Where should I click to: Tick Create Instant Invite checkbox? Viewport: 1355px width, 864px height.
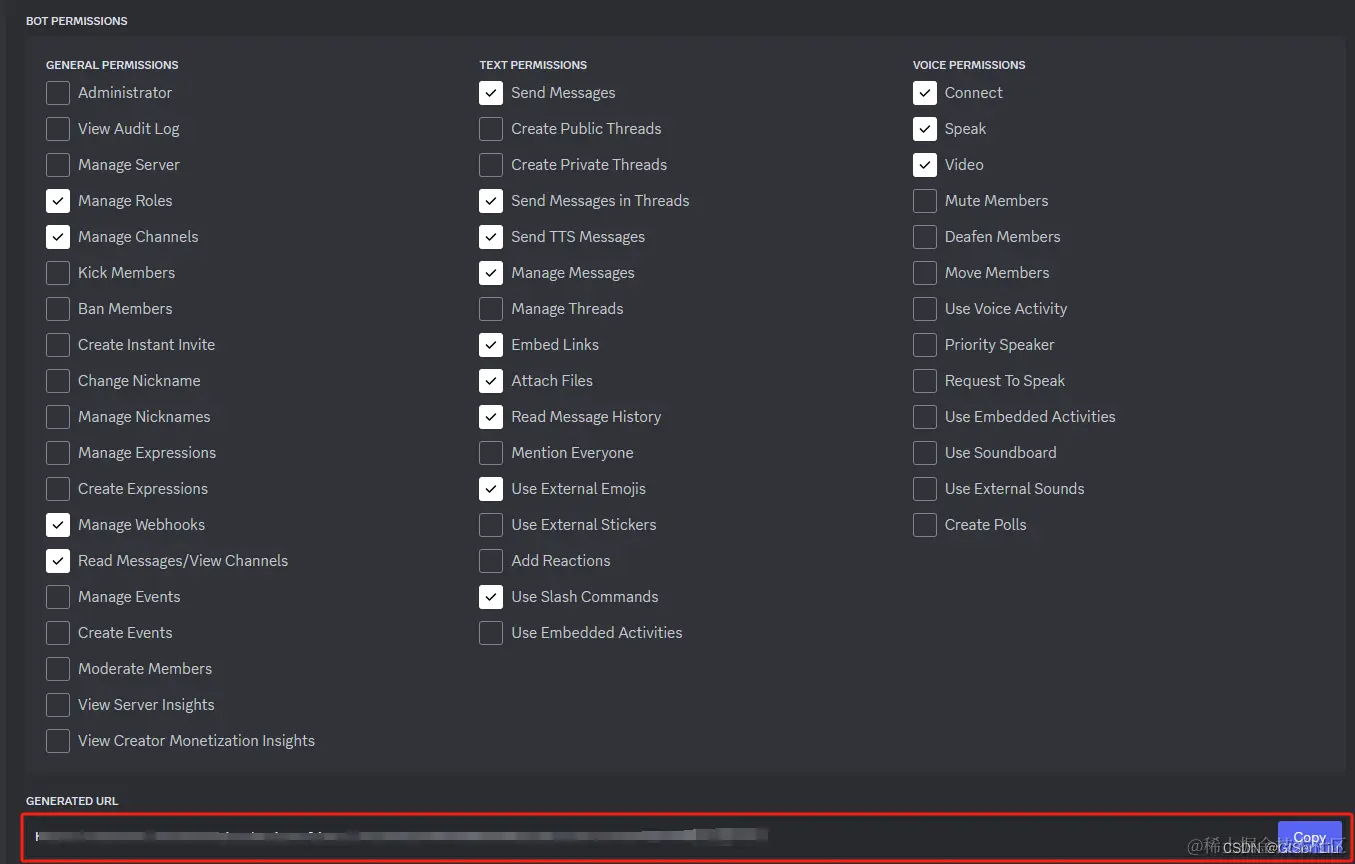click(x=58, y=345)
